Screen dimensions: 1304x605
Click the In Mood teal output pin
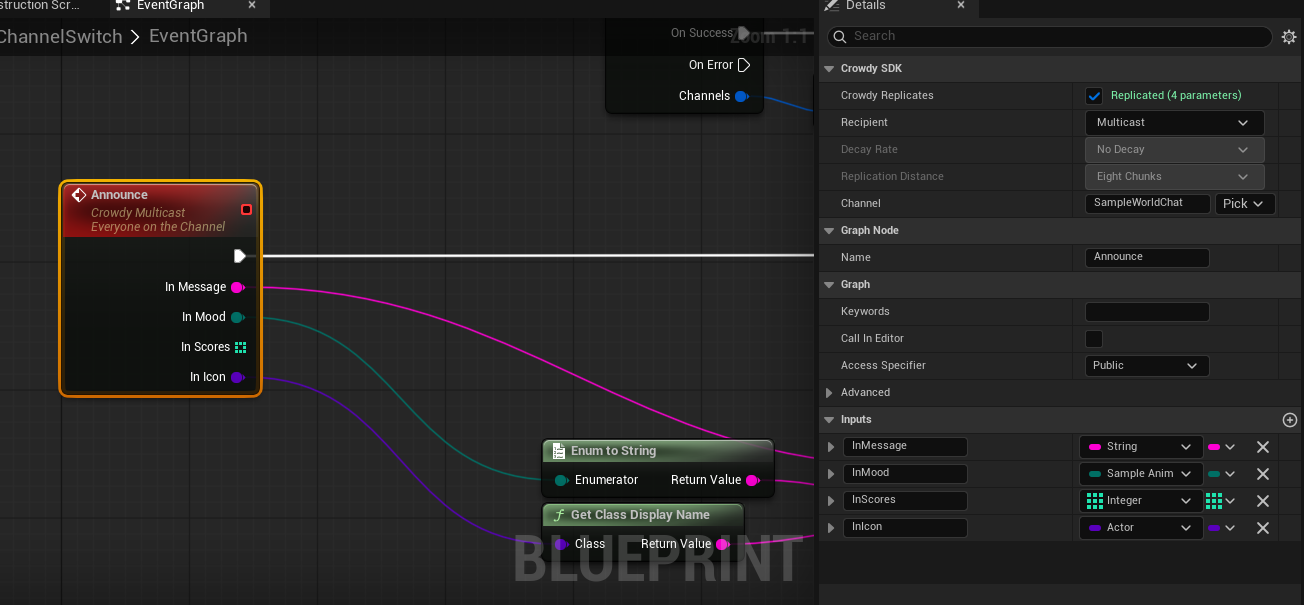(x=238, y=317)
